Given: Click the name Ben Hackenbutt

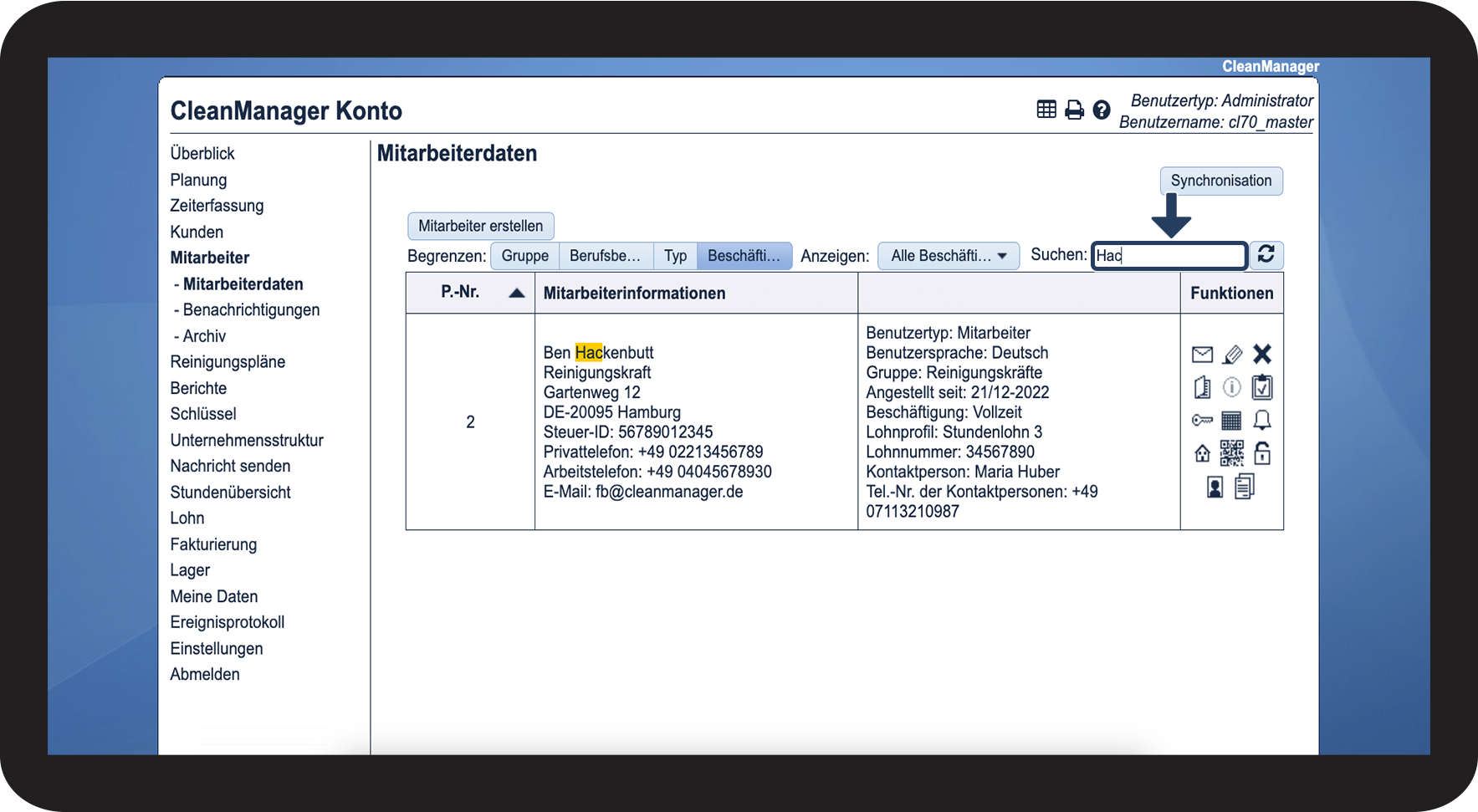Looking at the screenshot, I should [x=599, y=353].
